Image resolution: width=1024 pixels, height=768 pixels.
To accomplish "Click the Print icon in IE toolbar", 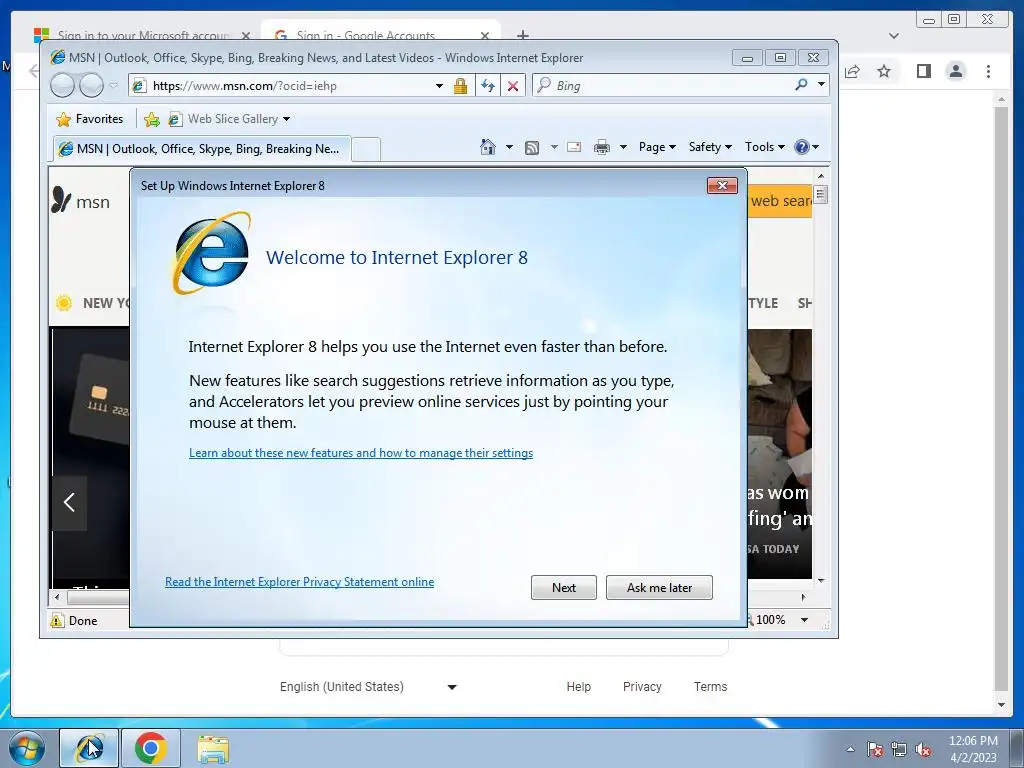I will click(601, 148).
